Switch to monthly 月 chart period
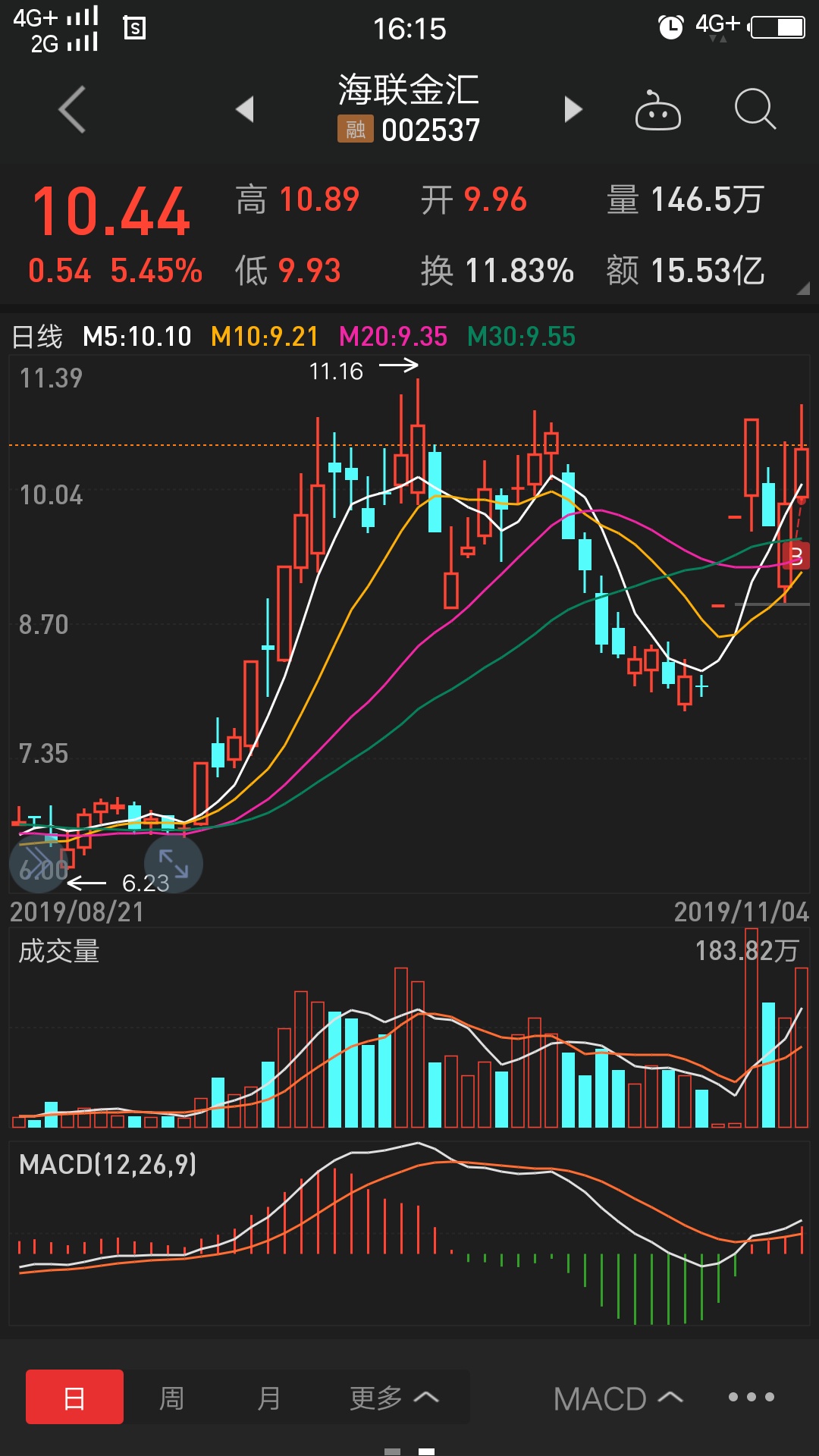The width and height of the screenshot is (819, 1456). coord(268,1397)
